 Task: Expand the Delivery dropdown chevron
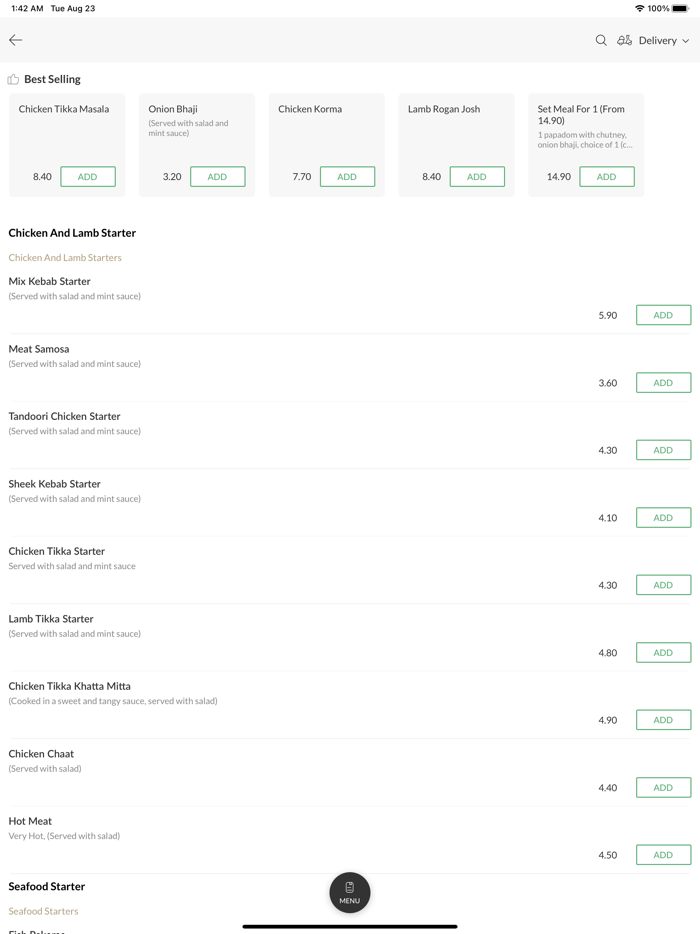(x=686, y=41)
